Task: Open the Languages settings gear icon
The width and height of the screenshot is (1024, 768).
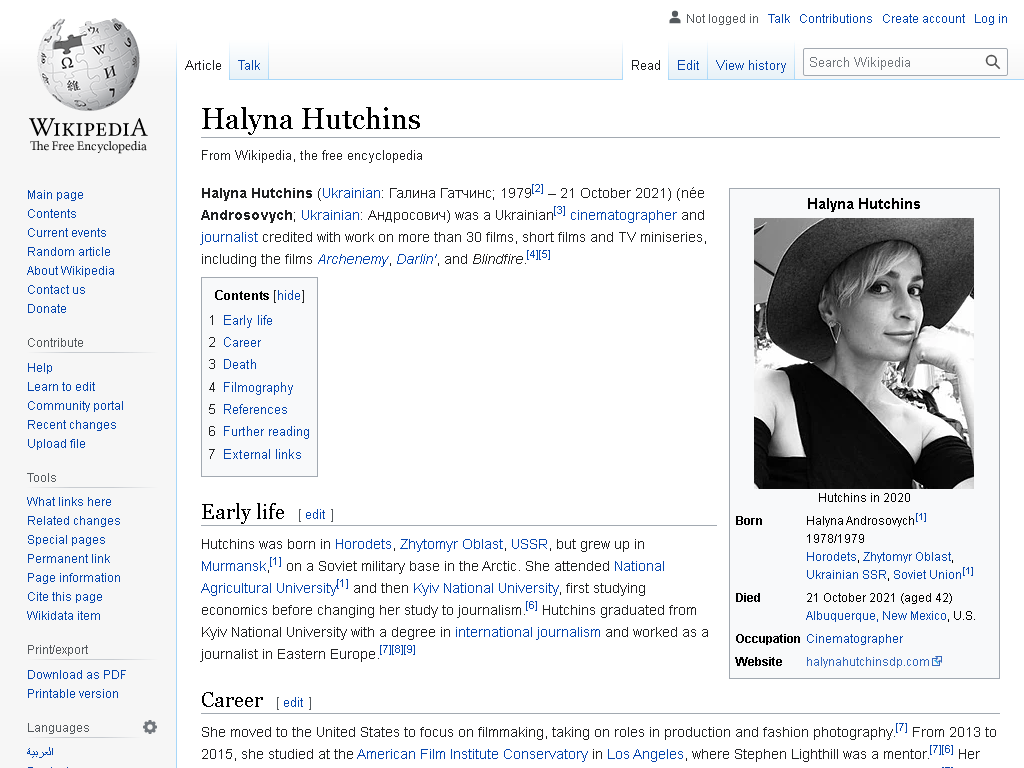Action: [x=150, y=727]
